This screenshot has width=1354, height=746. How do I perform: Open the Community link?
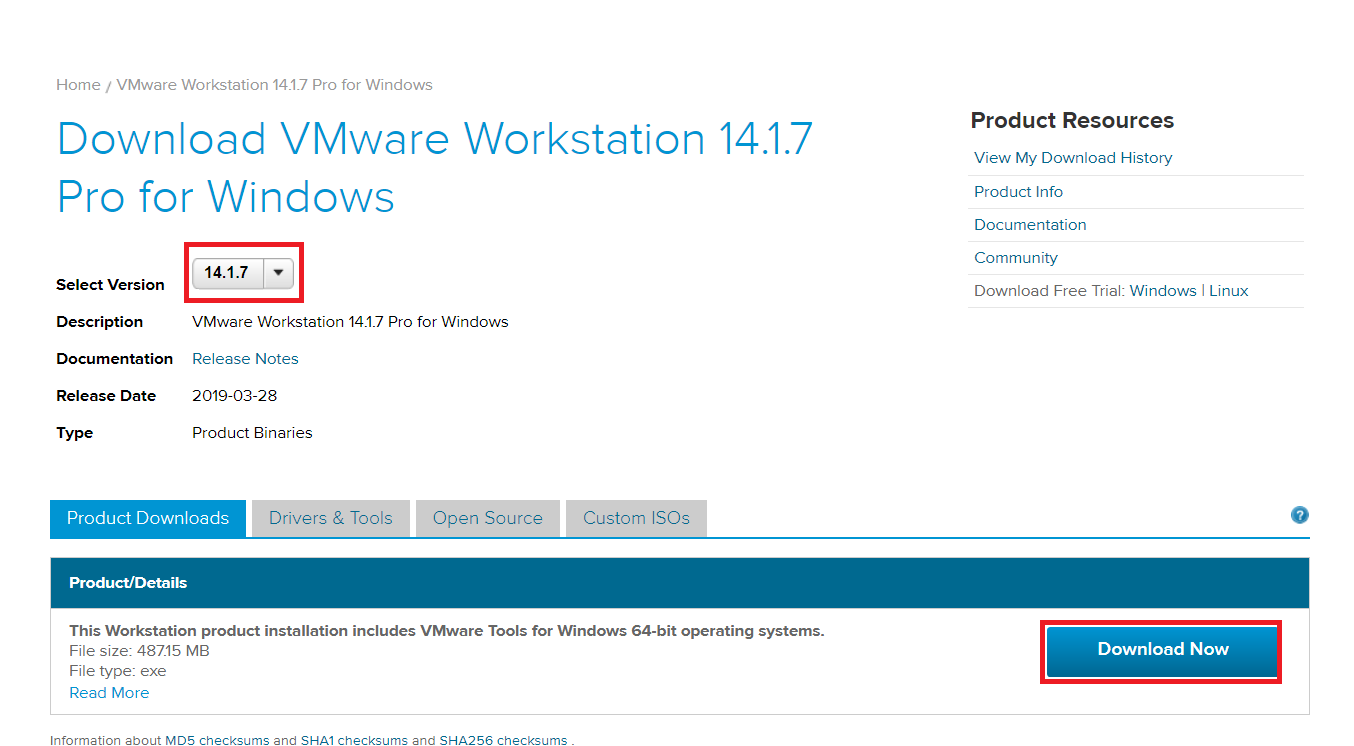pyautogui.click(x=1015, y=258)
